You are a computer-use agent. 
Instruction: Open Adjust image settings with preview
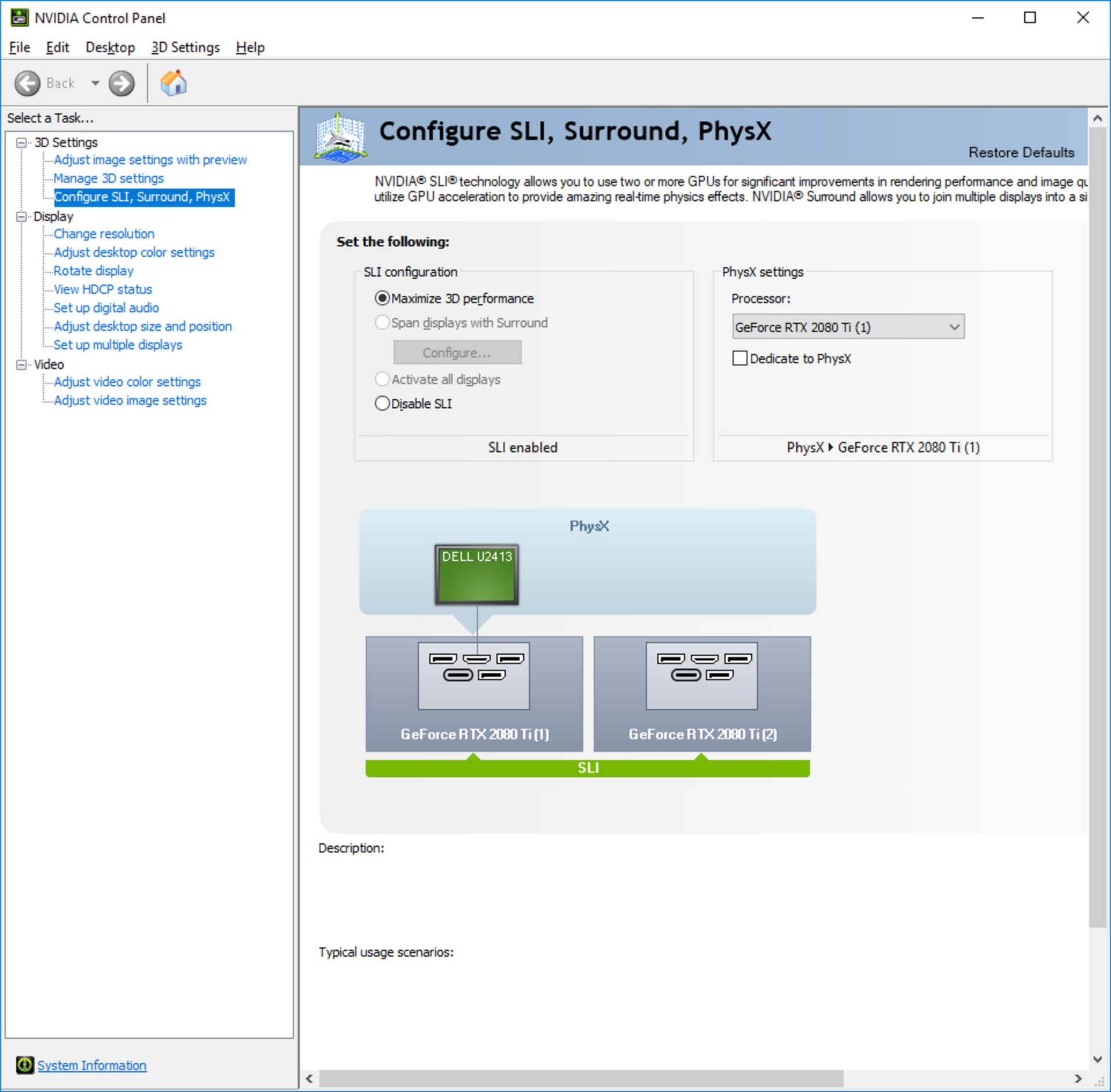(x=150, y=160)
